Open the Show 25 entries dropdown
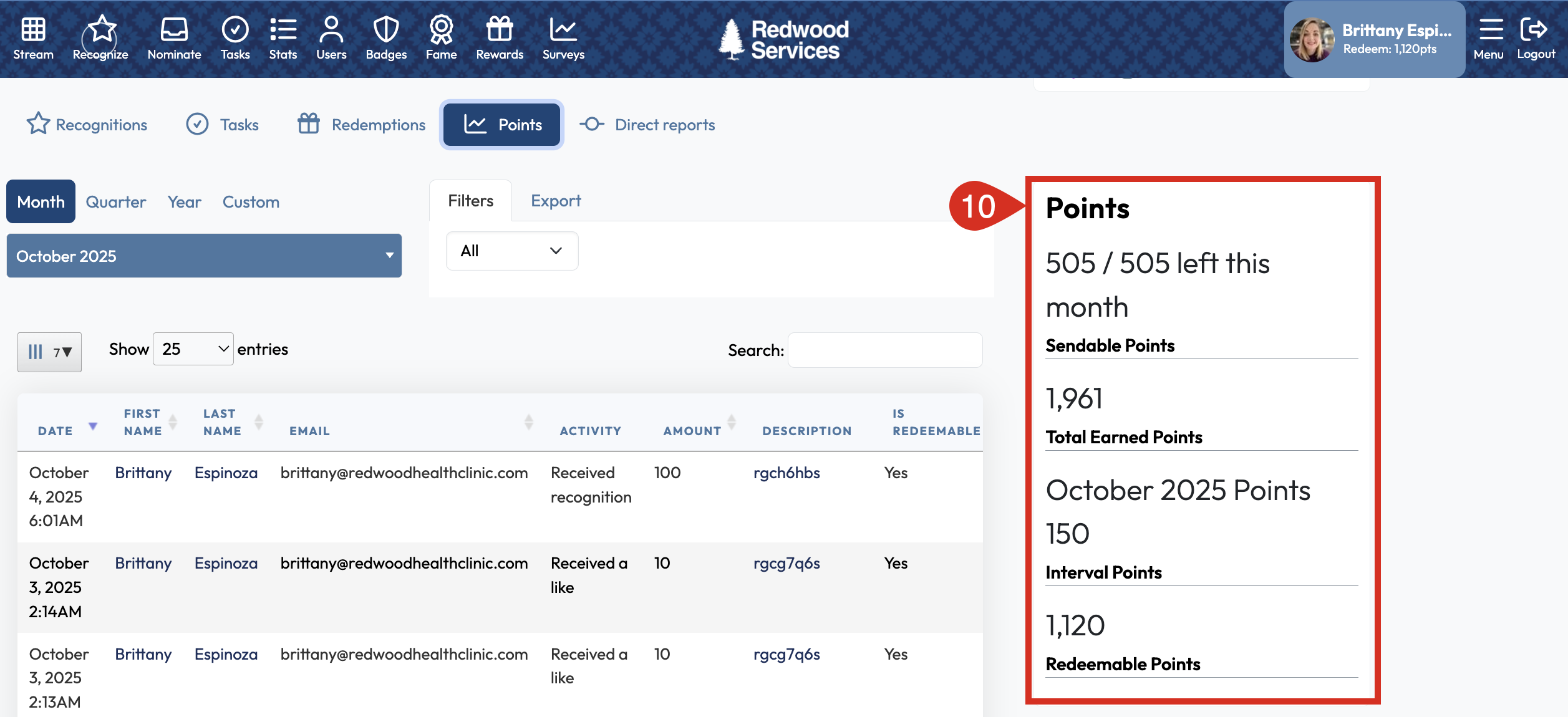This screenshot has height=717, width=1568. coord(193,349)
